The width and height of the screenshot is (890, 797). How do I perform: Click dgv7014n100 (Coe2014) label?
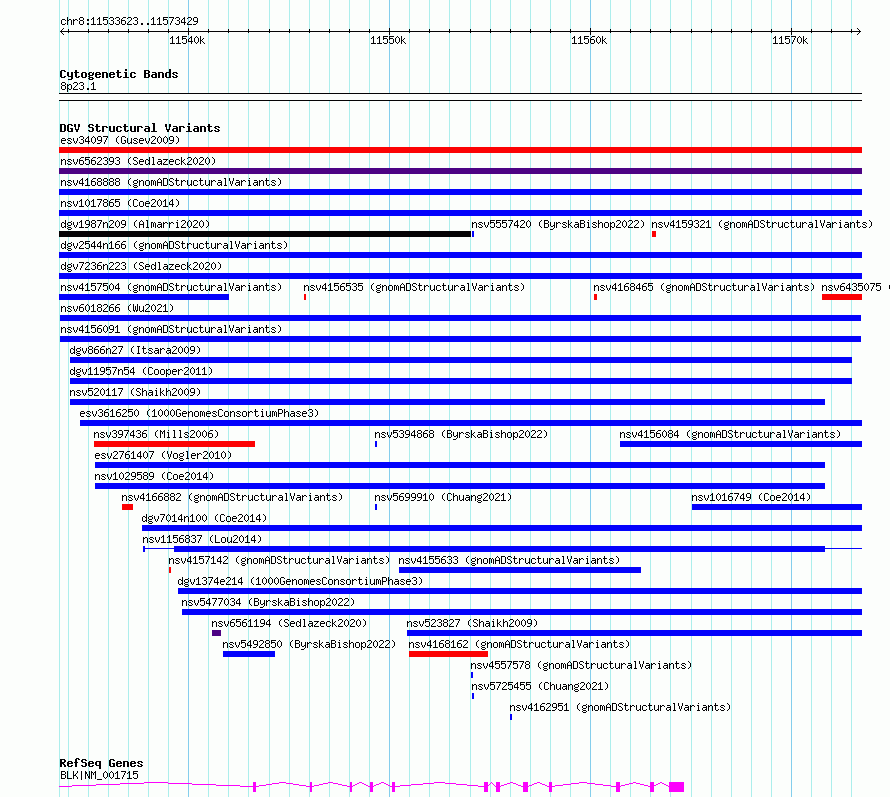pyautogui.click(x=204, y=518)
